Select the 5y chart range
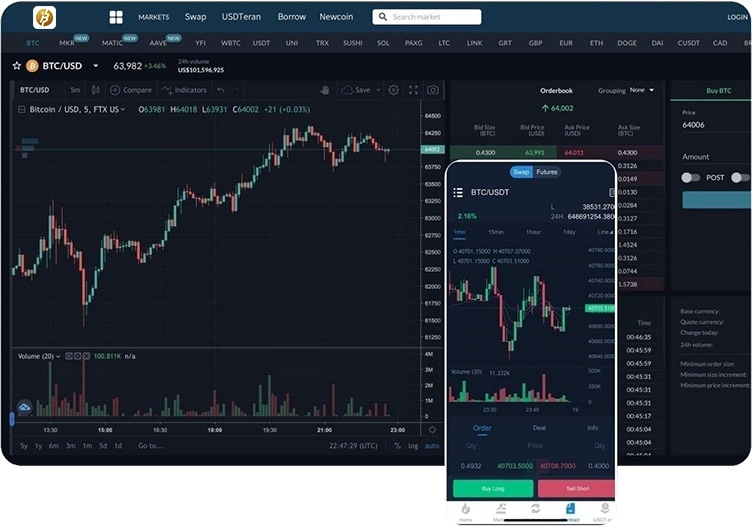The width and height of the screenshot is (752, 527). 24,446
